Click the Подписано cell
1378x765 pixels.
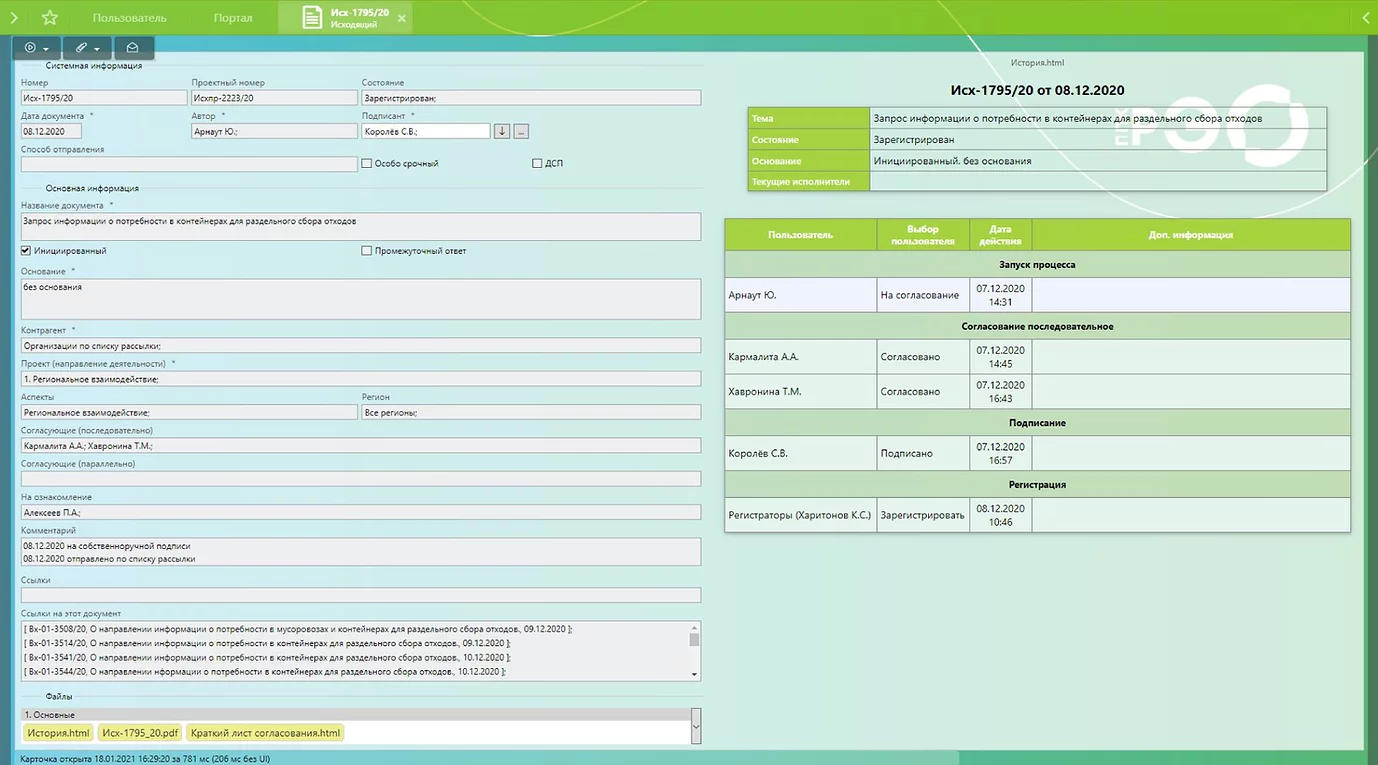tap(923, 453)
